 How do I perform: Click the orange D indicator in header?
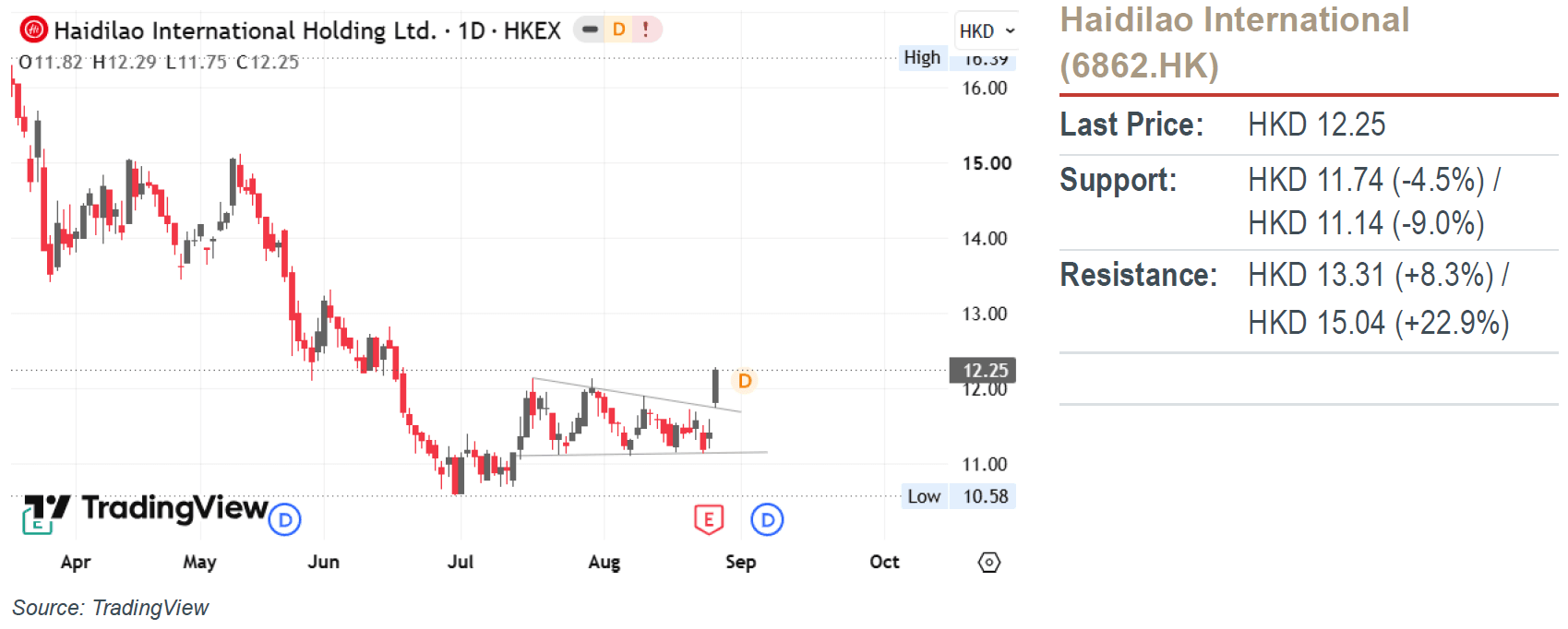[619, 30]
